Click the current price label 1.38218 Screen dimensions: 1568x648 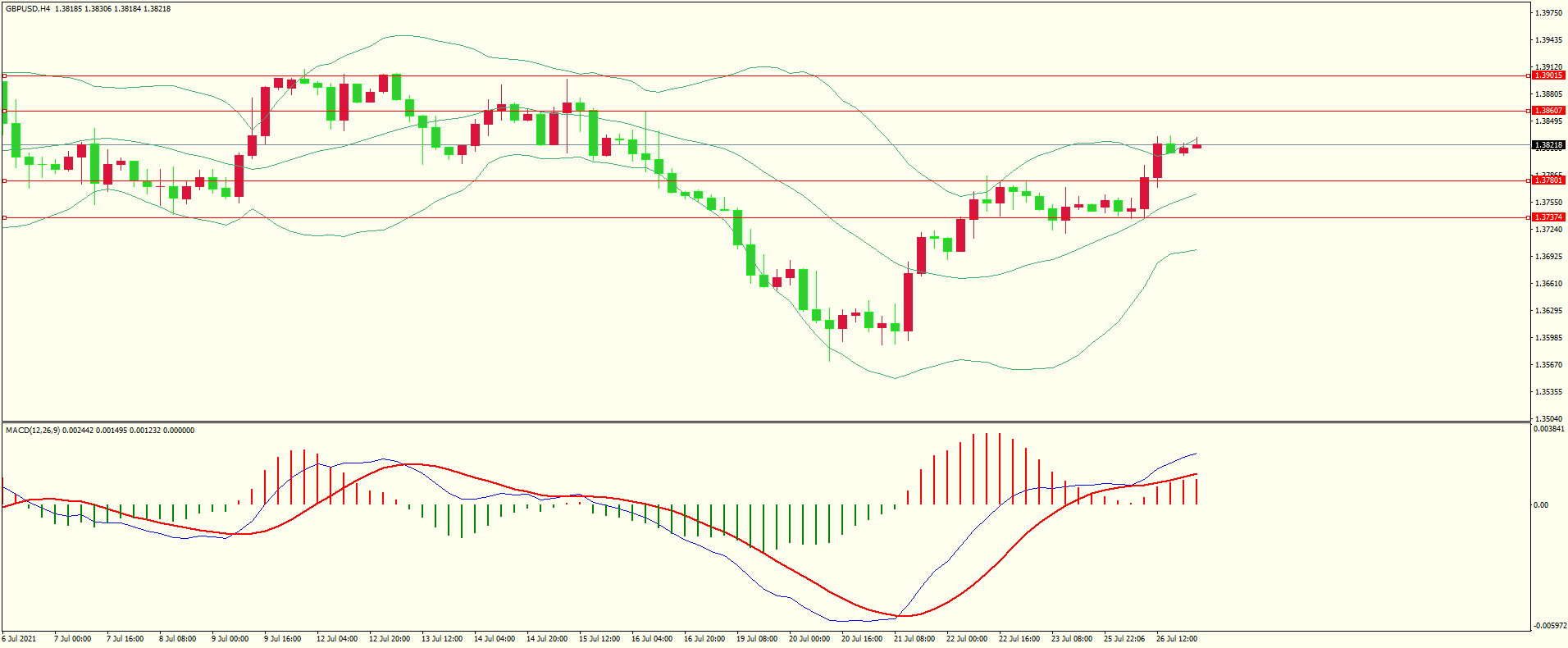coord(1547,145)
